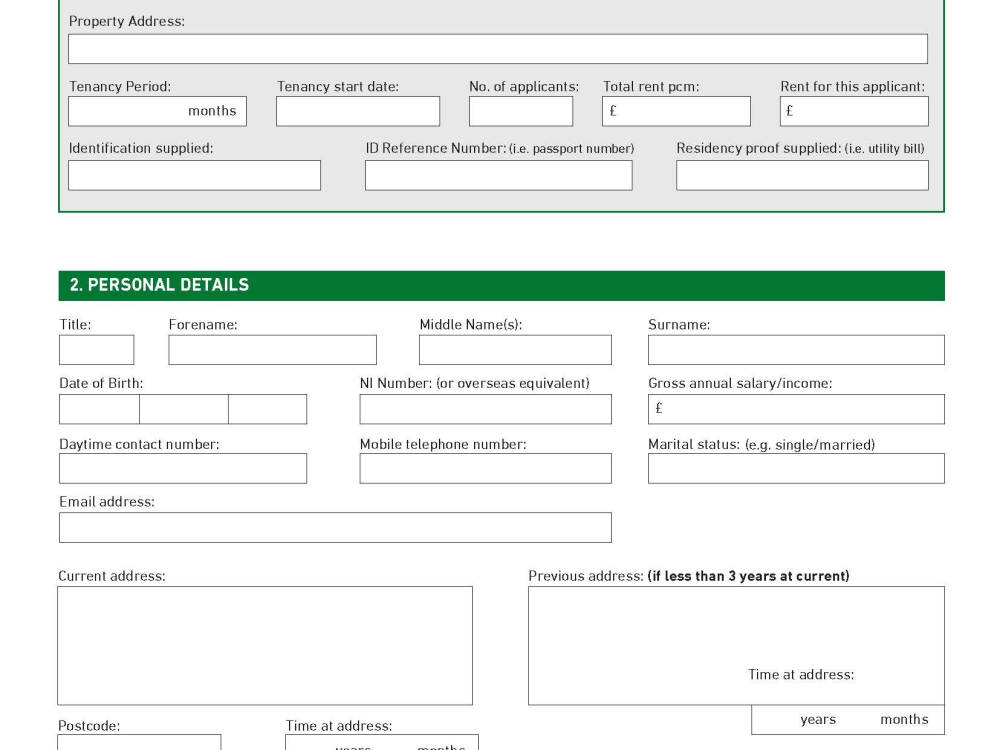The image size is (1000, 750).
Task: Select the Residency proof supplied field
Action: click(801, 174)
